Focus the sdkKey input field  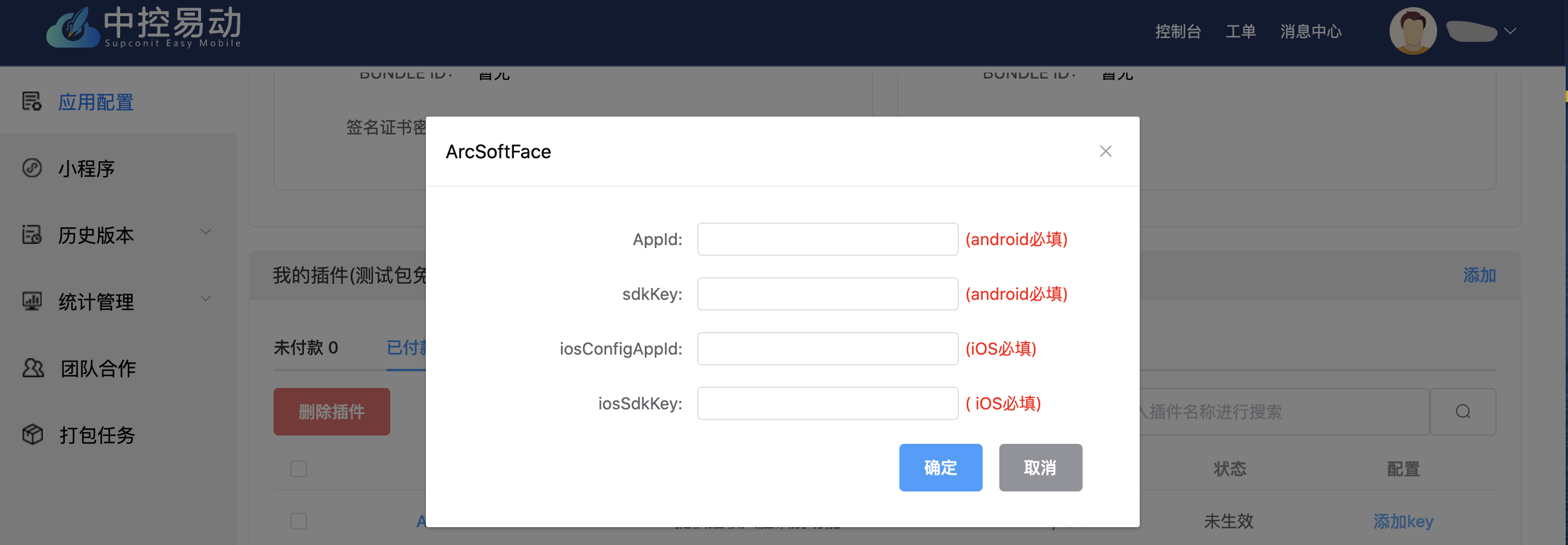coord(827,294)
